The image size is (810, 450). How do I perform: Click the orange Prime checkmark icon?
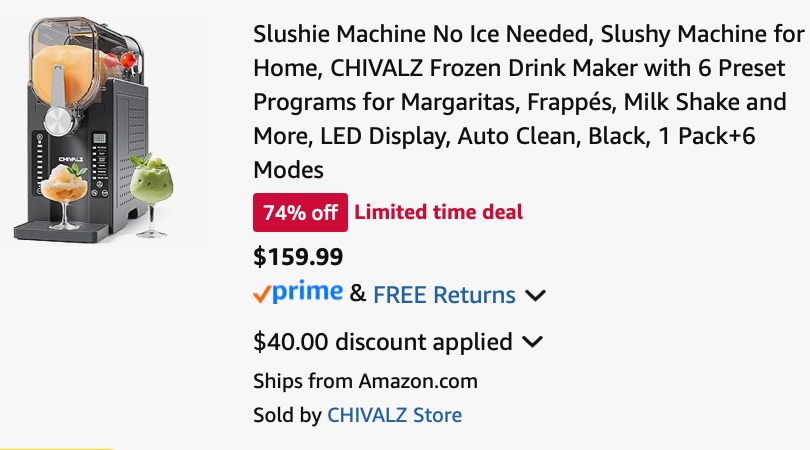point(262,294)
